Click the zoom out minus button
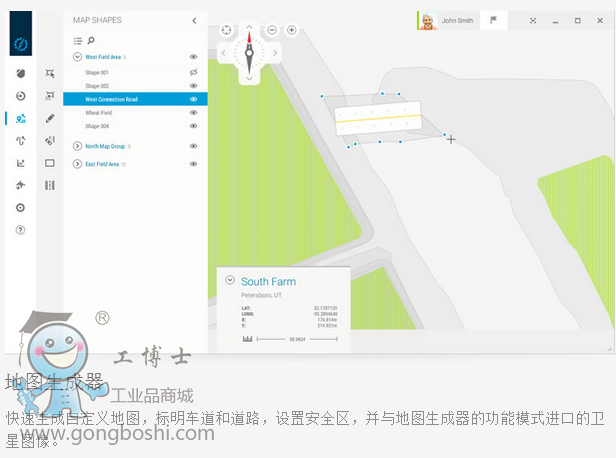The width and height of the screenshot is (616, 458). 272,30
